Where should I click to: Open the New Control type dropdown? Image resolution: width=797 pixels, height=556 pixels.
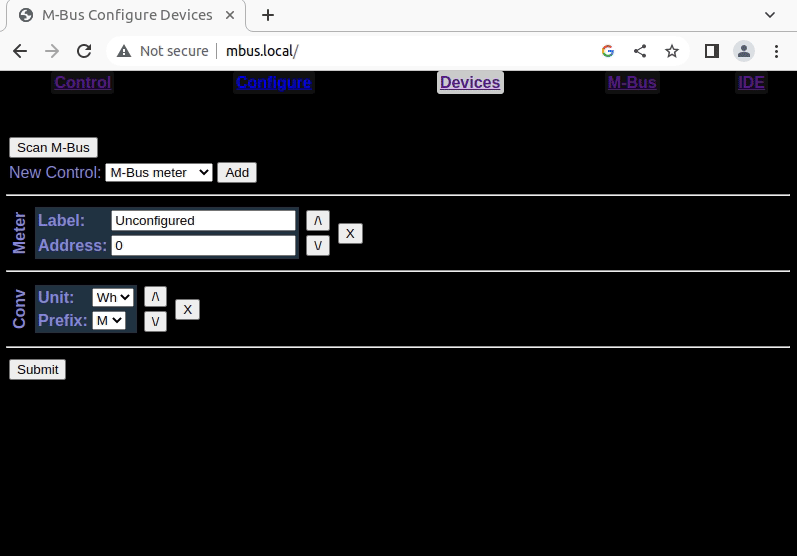coord(159,173)
